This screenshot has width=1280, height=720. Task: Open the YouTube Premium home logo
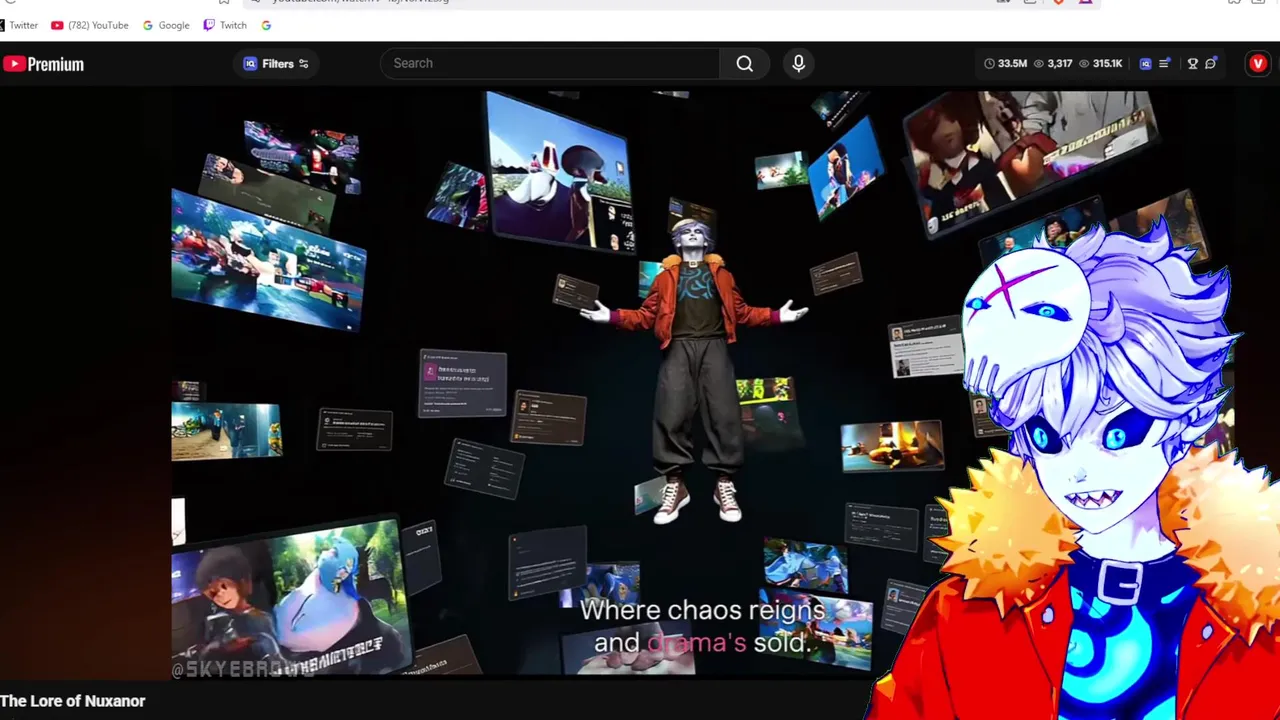click(x=43, y=64)
